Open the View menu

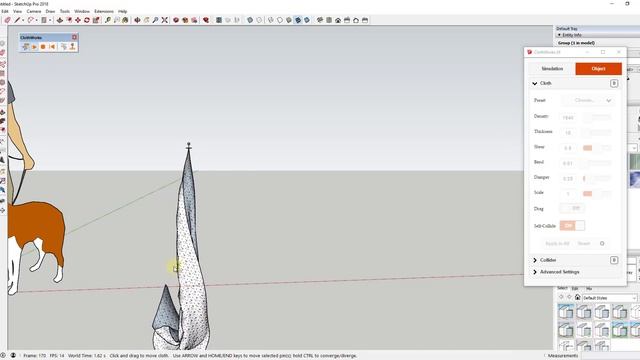(18, 11)
